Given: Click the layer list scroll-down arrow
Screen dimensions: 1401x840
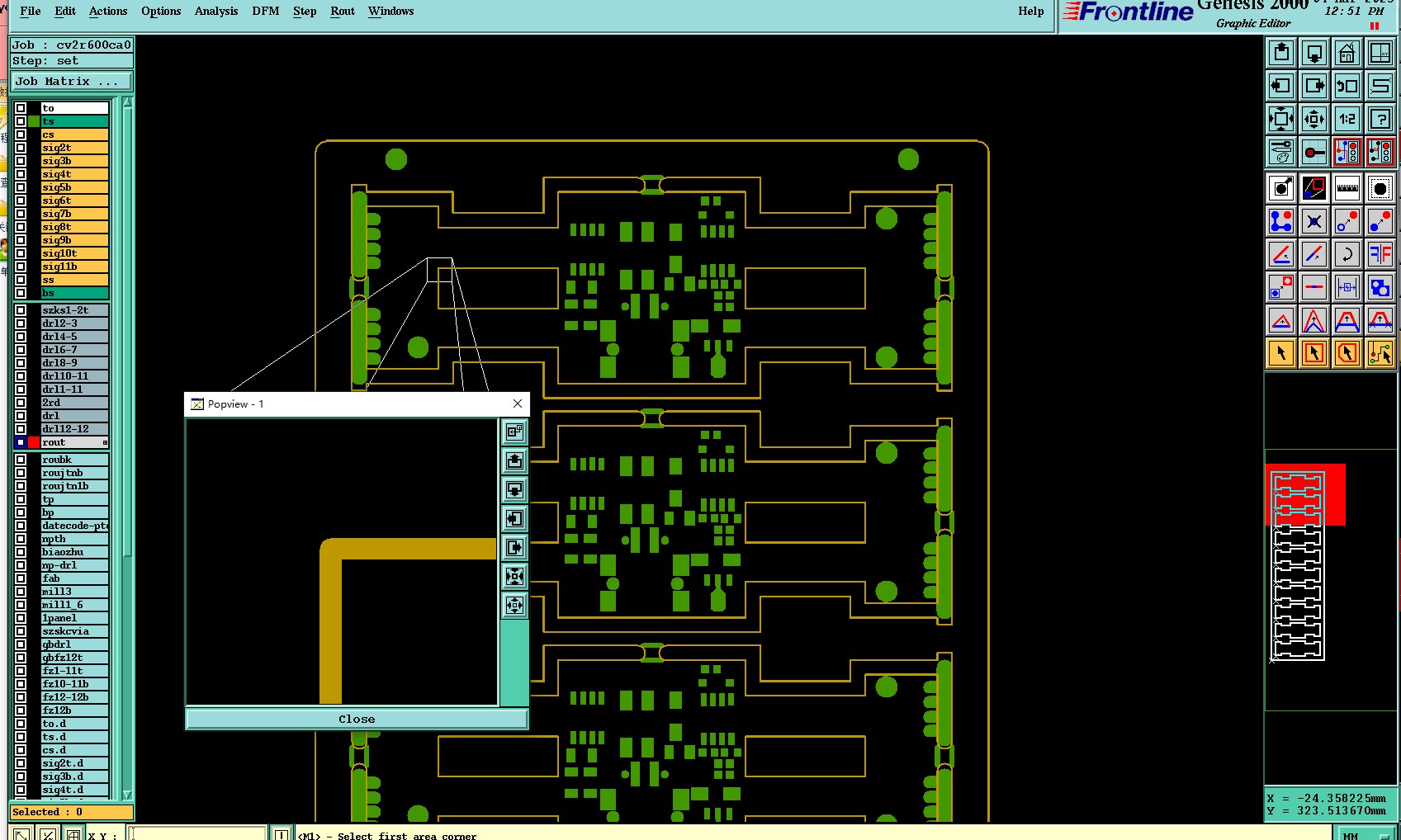Looking at the screenshot, I should (x=127, y=795).
